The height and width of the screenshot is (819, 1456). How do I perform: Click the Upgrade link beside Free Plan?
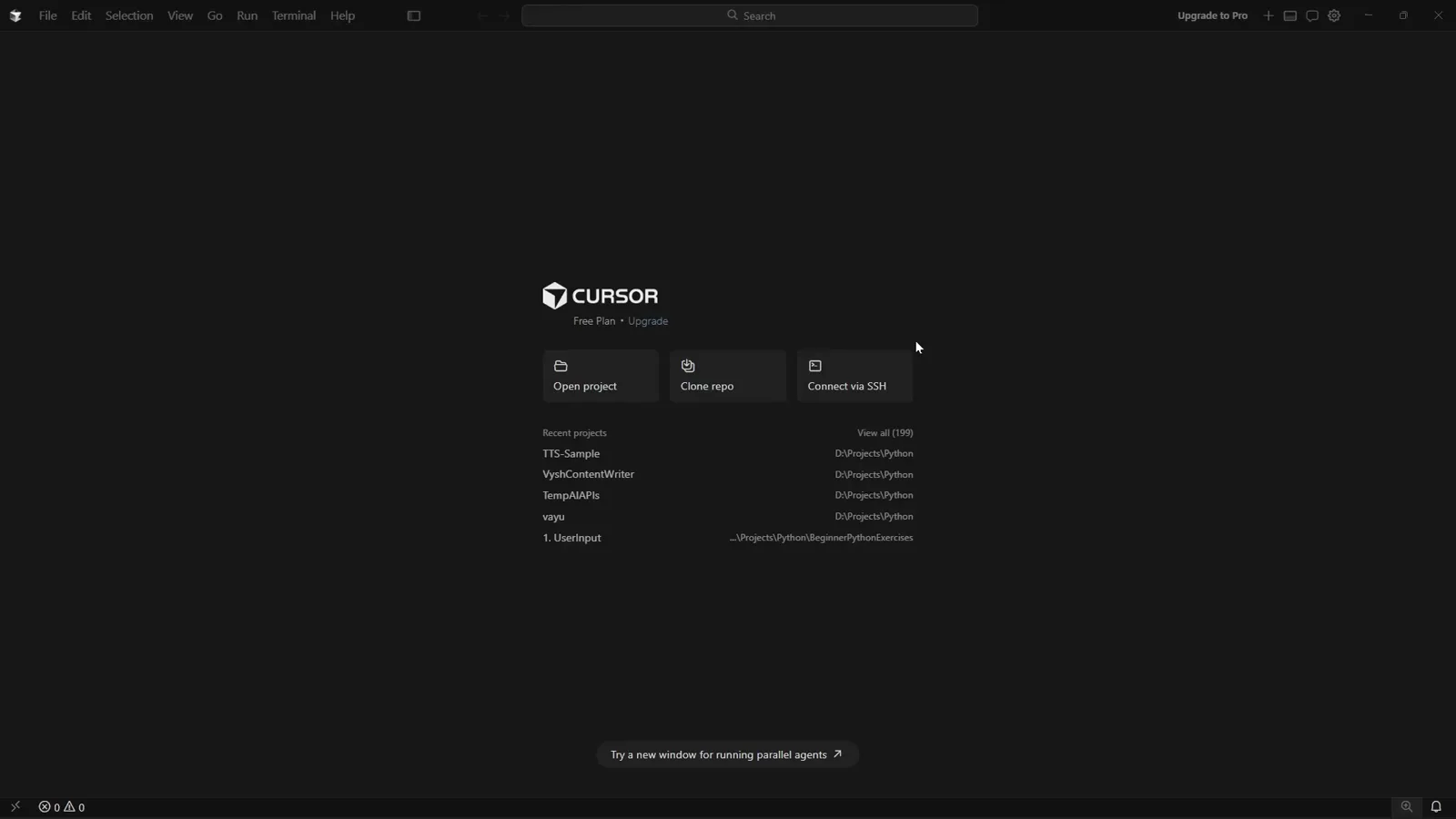(x=648, y=321)
